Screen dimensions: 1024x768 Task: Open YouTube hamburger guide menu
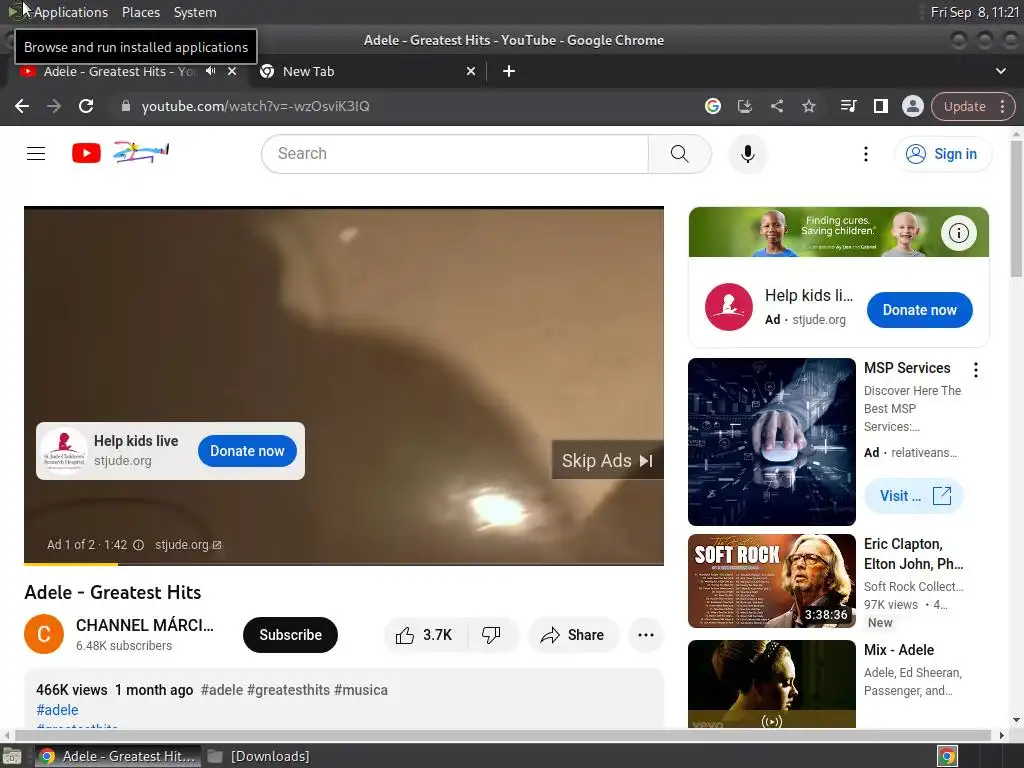(x=36, y=153)
